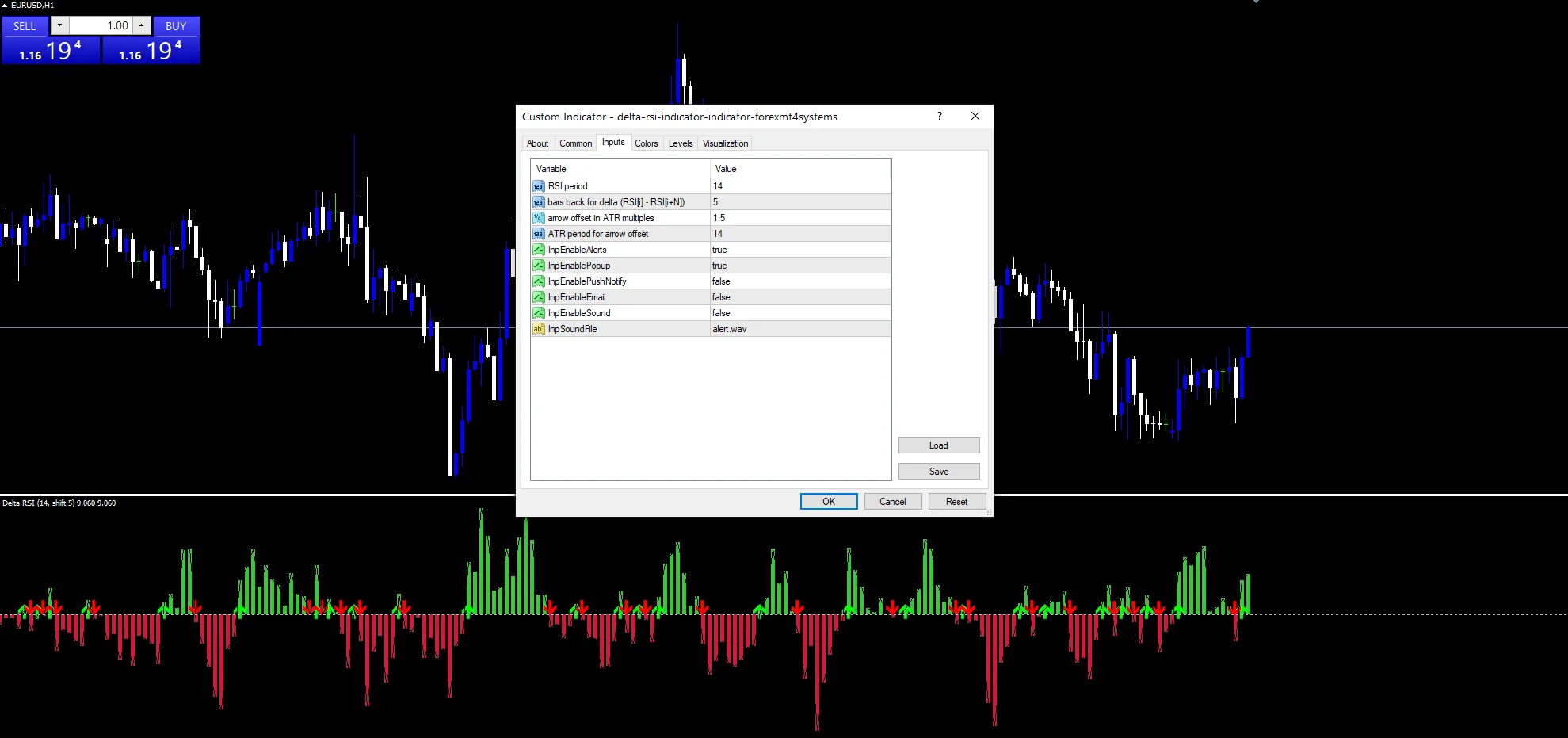Viewport: 1568px width, 738px height.
Task: Click the InpSoundFile variable name
Action: (572, 329)
